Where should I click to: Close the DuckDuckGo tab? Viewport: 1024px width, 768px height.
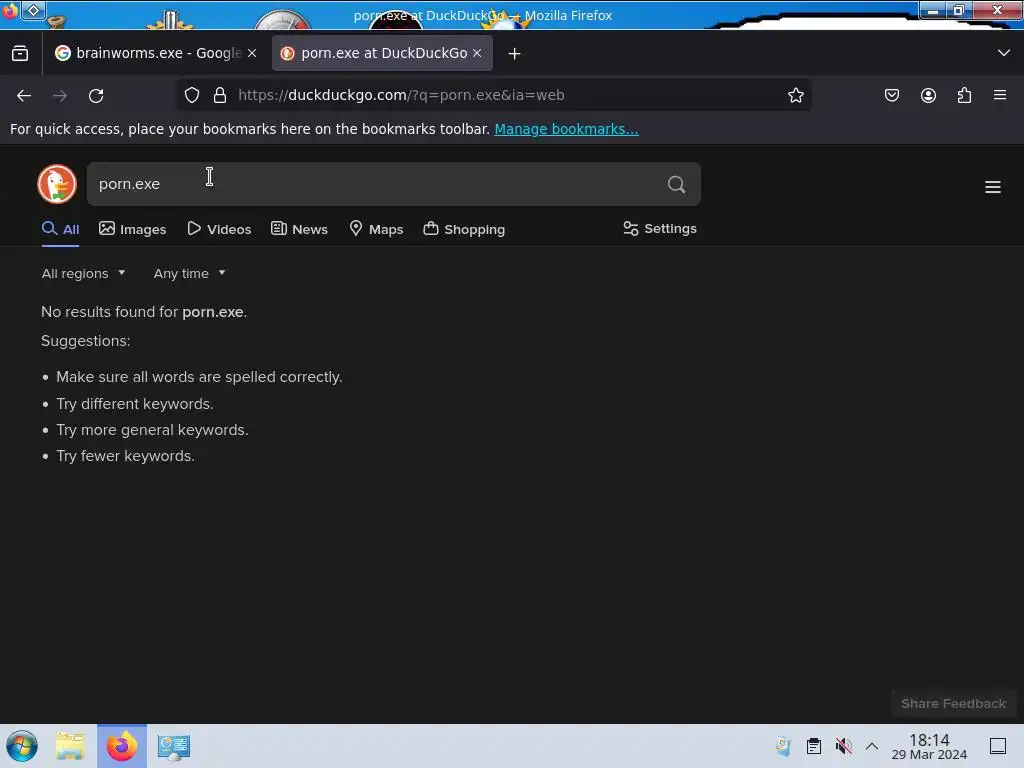477,54
